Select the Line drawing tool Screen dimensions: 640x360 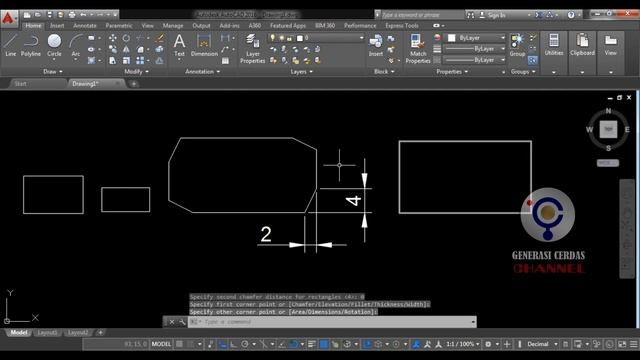[x=10, y=45]
